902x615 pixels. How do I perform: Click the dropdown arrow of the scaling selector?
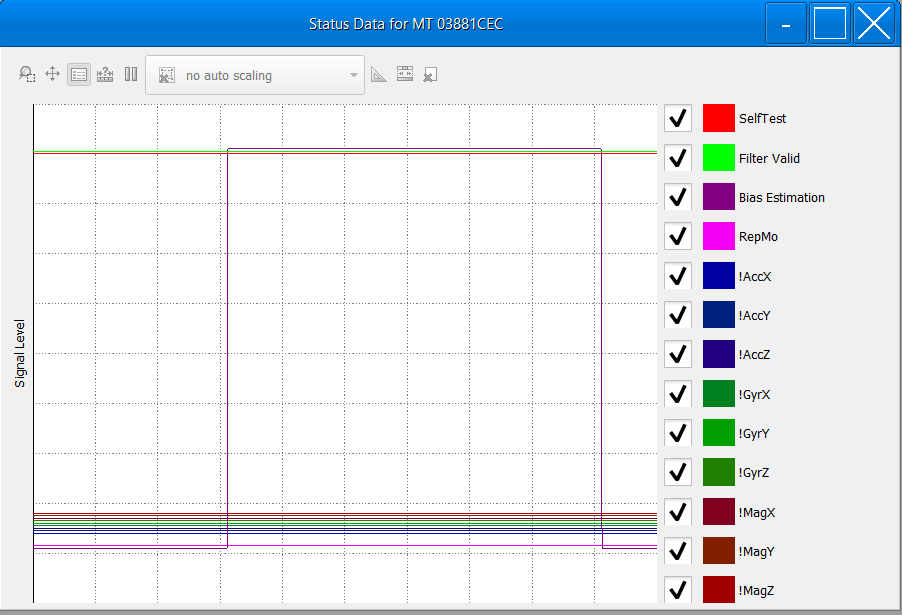click(353, 74)
